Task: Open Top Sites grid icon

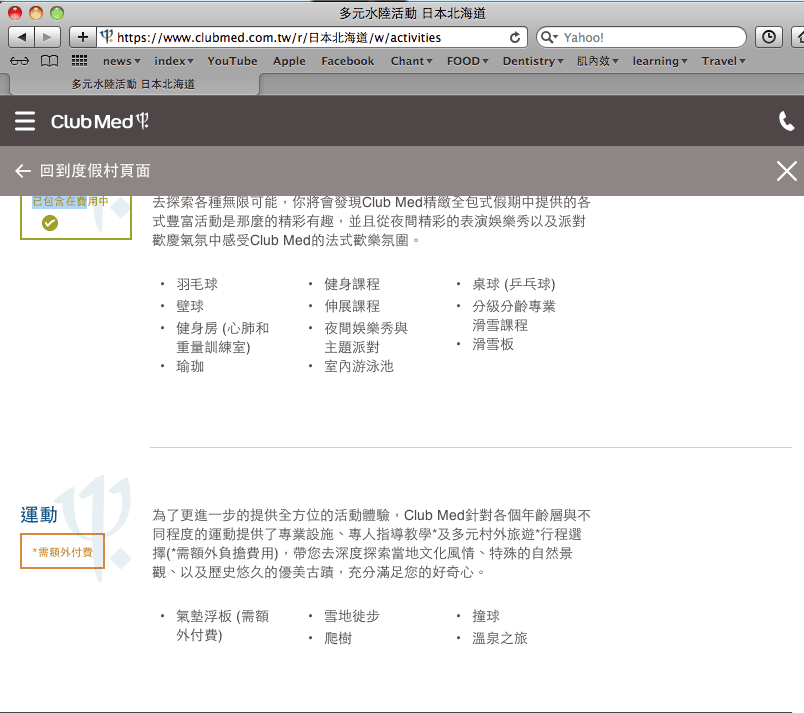Action: coord(79,60)
